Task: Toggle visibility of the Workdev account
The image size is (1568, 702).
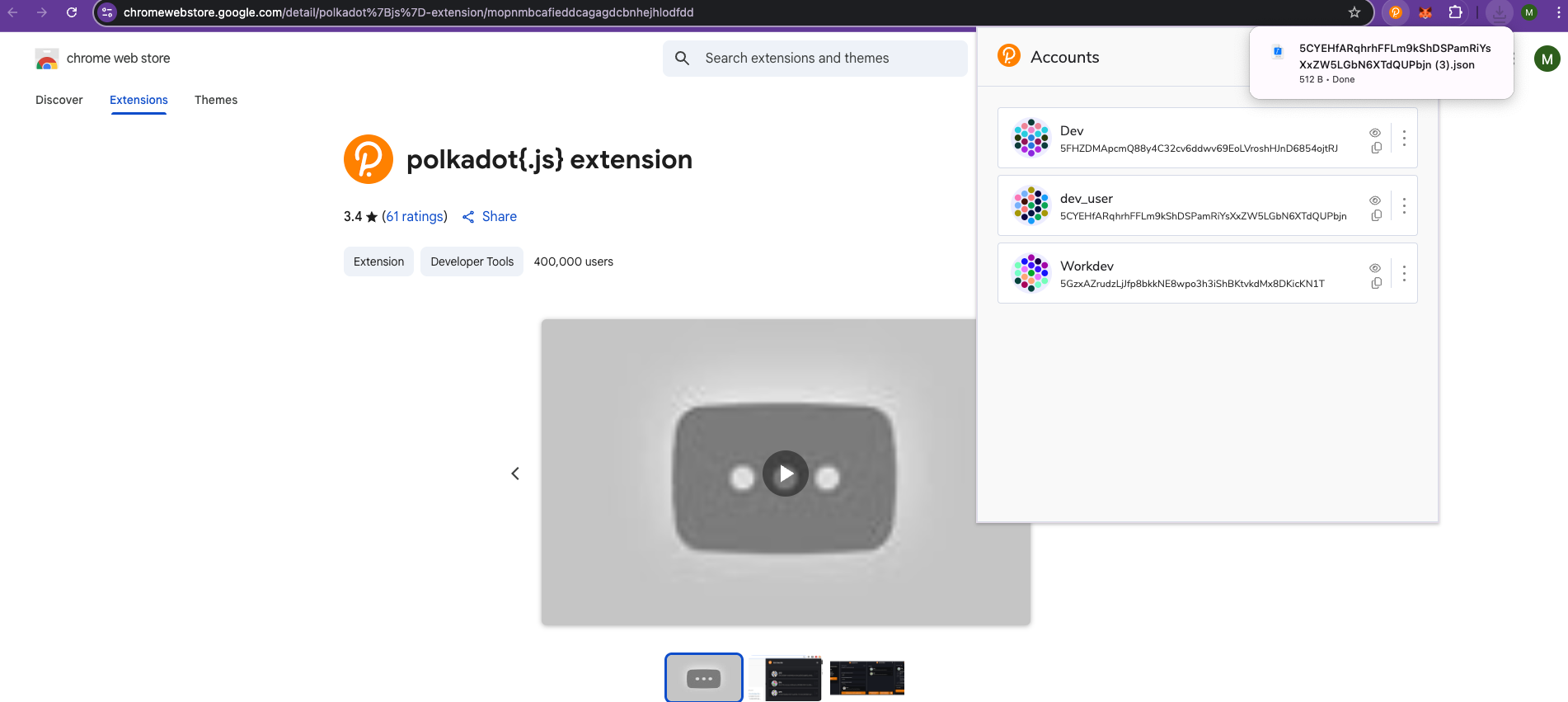Action: [x=1375, y=268]
